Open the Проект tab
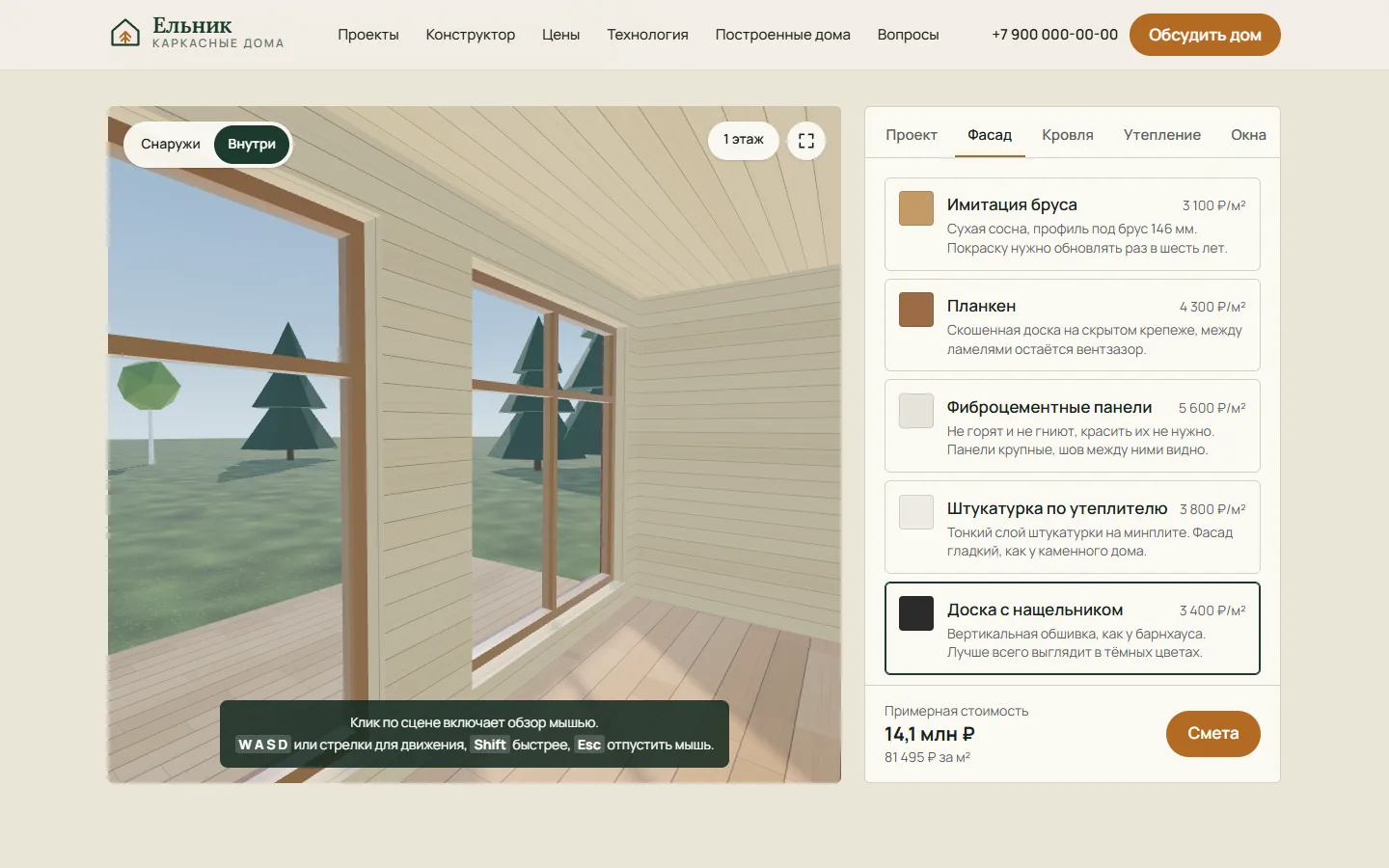 912,135
